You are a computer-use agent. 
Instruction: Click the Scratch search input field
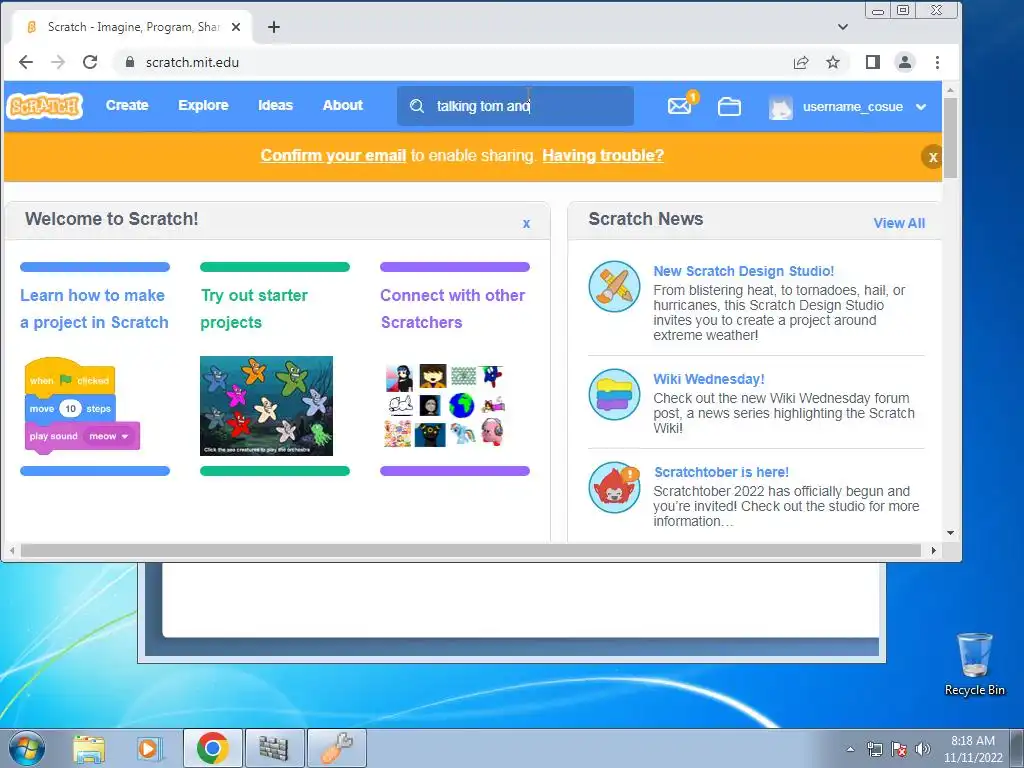tap(515, 106)
